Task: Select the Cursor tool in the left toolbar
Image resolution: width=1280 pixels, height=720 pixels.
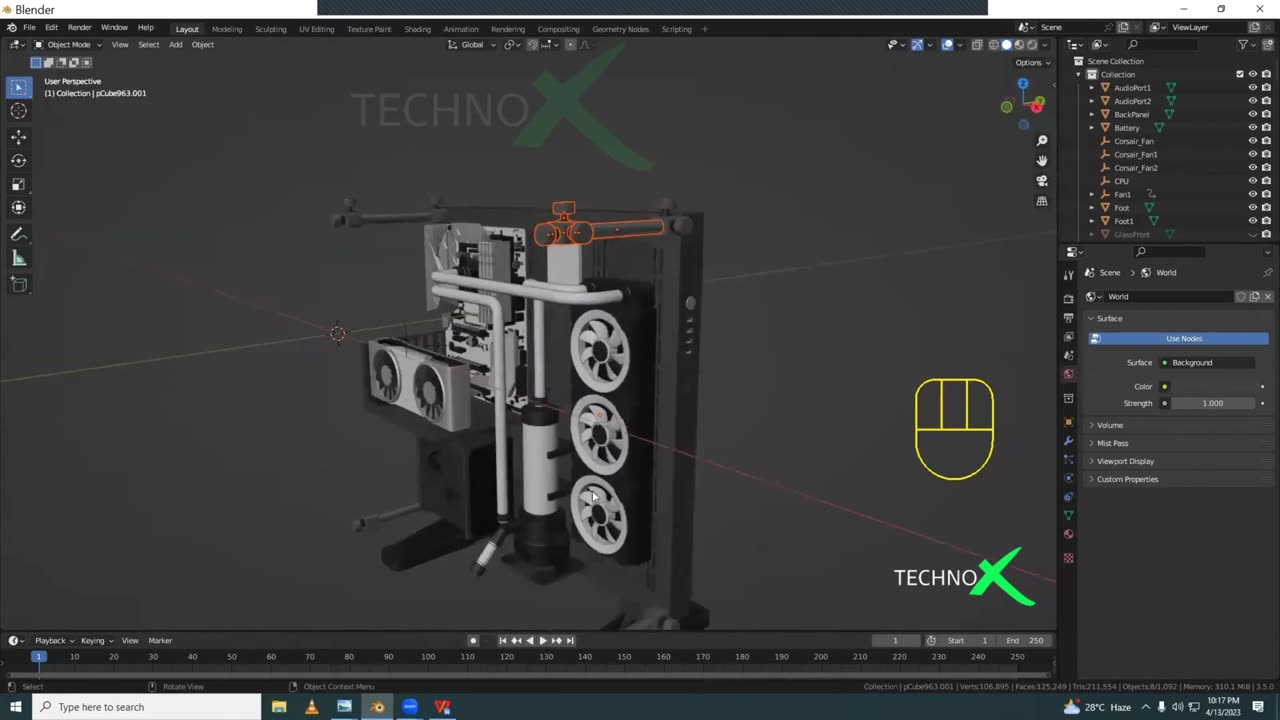Action: [x=18, y=111]
